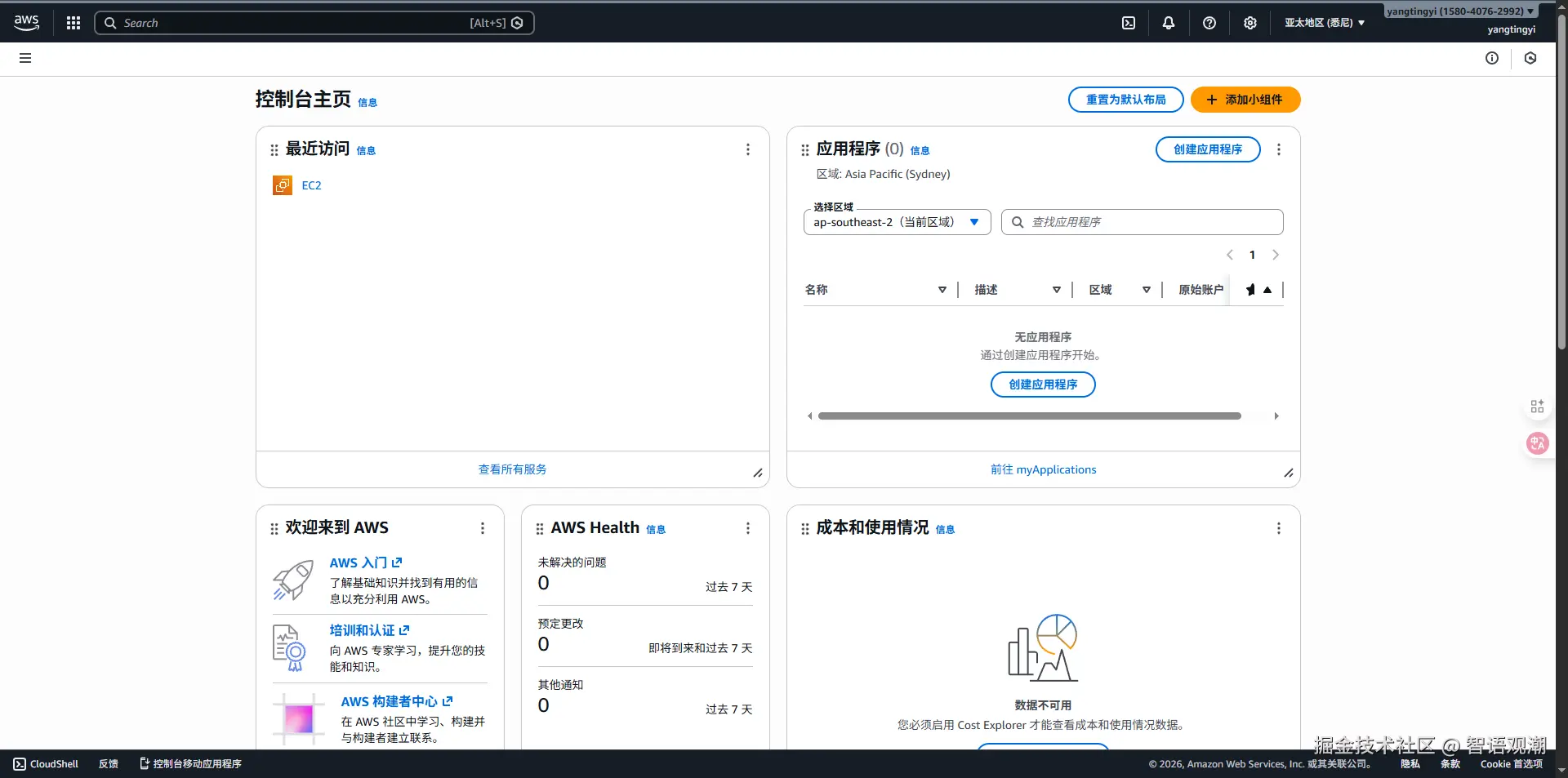Open the notifications bell
The image size is (1568, 778).
1169,23
